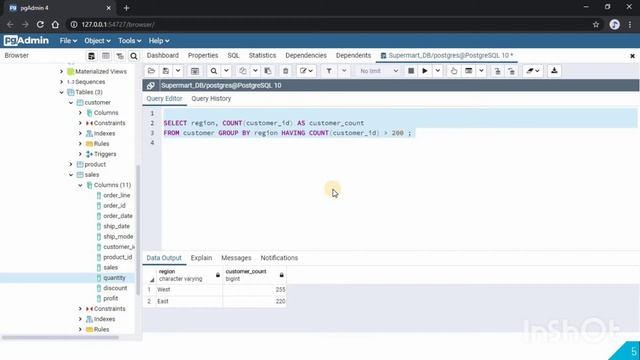Select the quantity column in tree
The height and width of the screenshot is (360, 640).
coord(114,278)
